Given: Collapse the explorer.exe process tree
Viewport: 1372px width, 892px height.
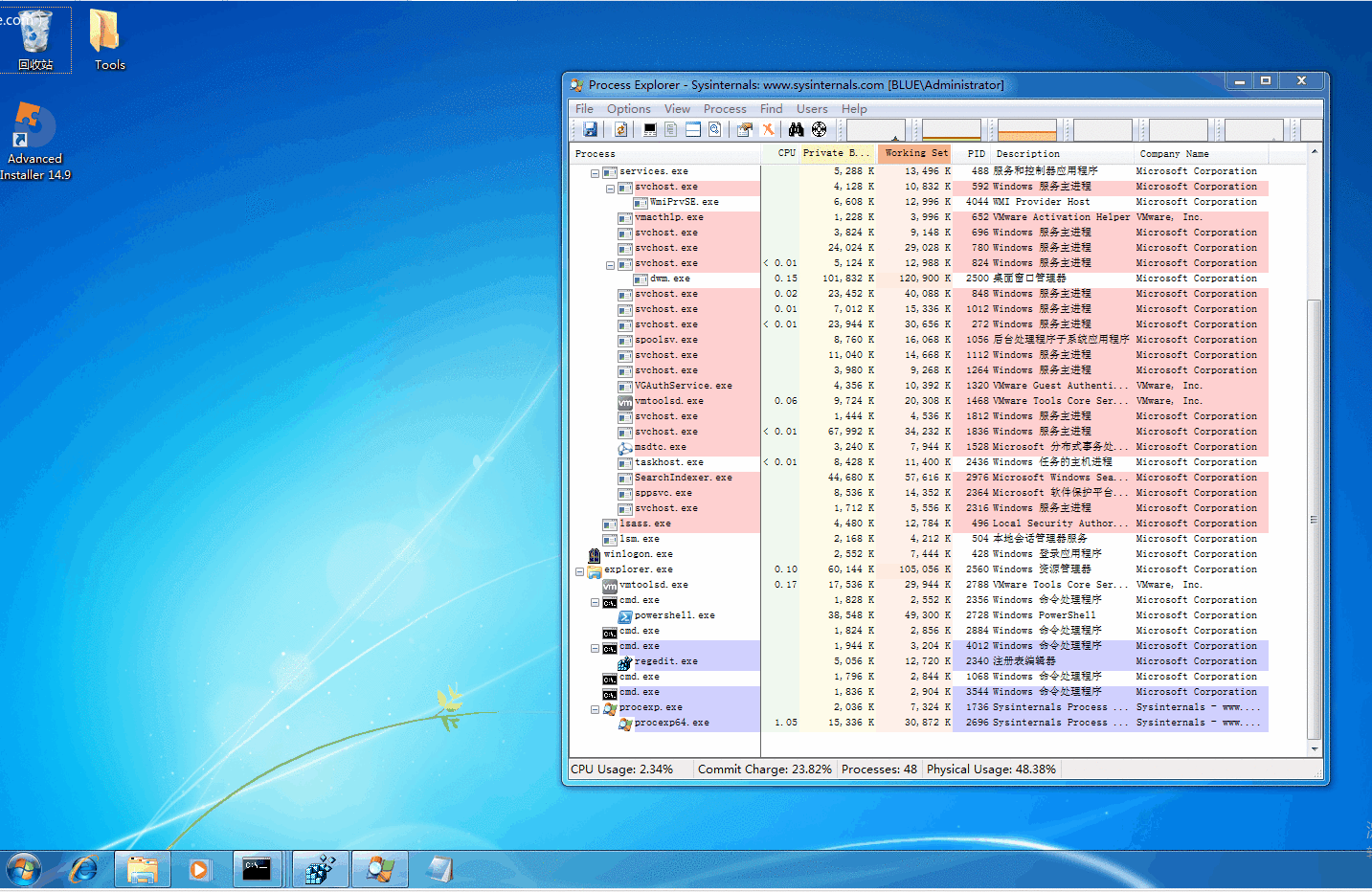Looking at the screenshot, I should 579,571.
